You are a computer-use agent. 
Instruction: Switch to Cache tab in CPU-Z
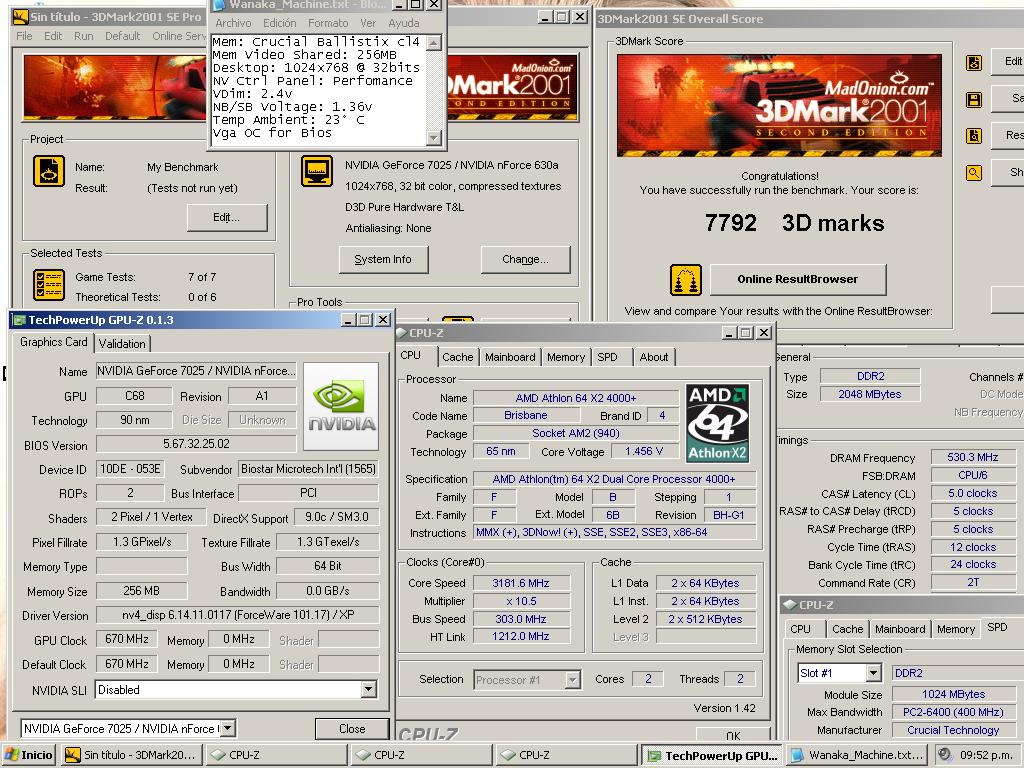coord(457,357)
